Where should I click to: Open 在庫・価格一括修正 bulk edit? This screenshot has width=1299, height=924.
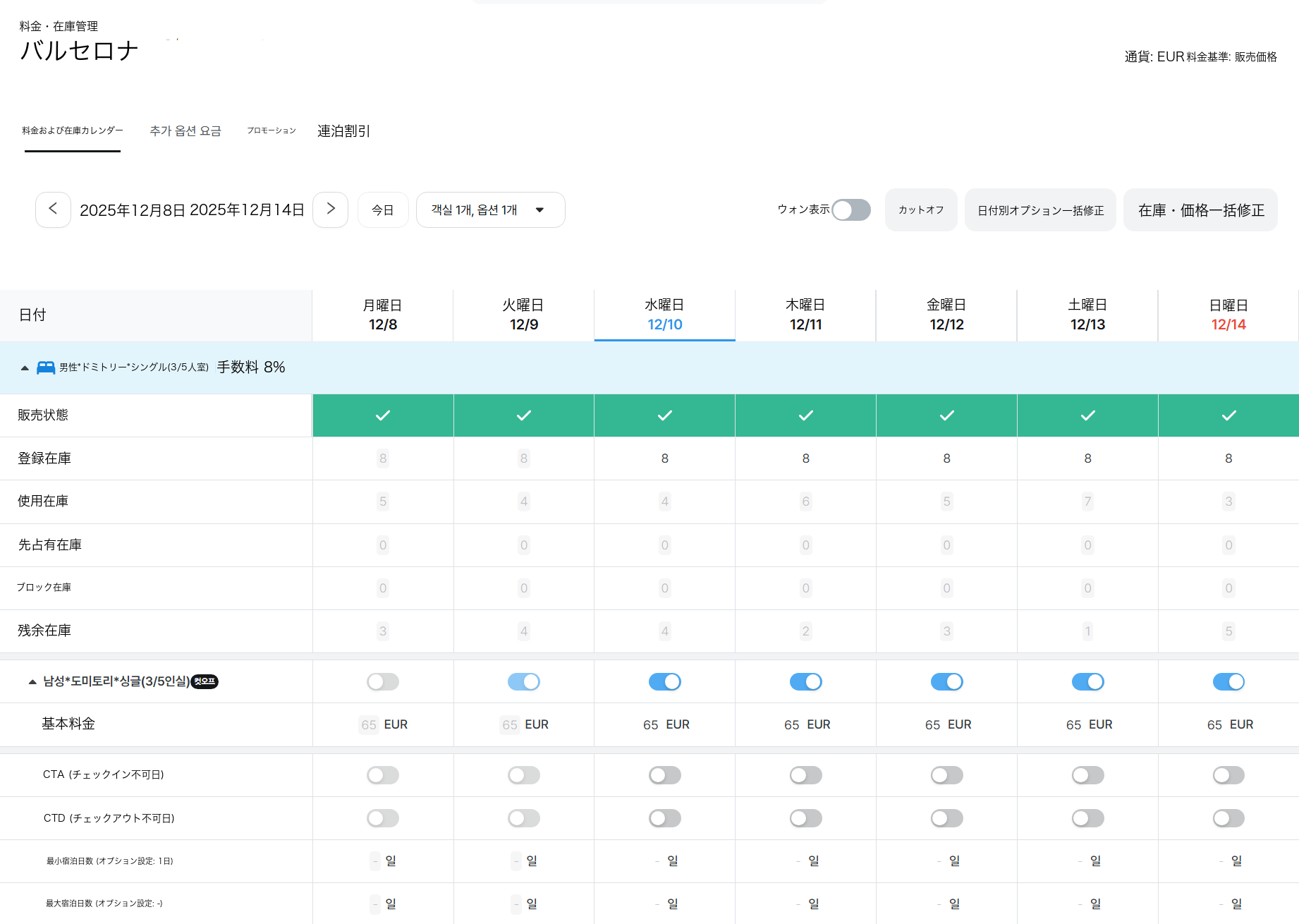pos(1200,209)
